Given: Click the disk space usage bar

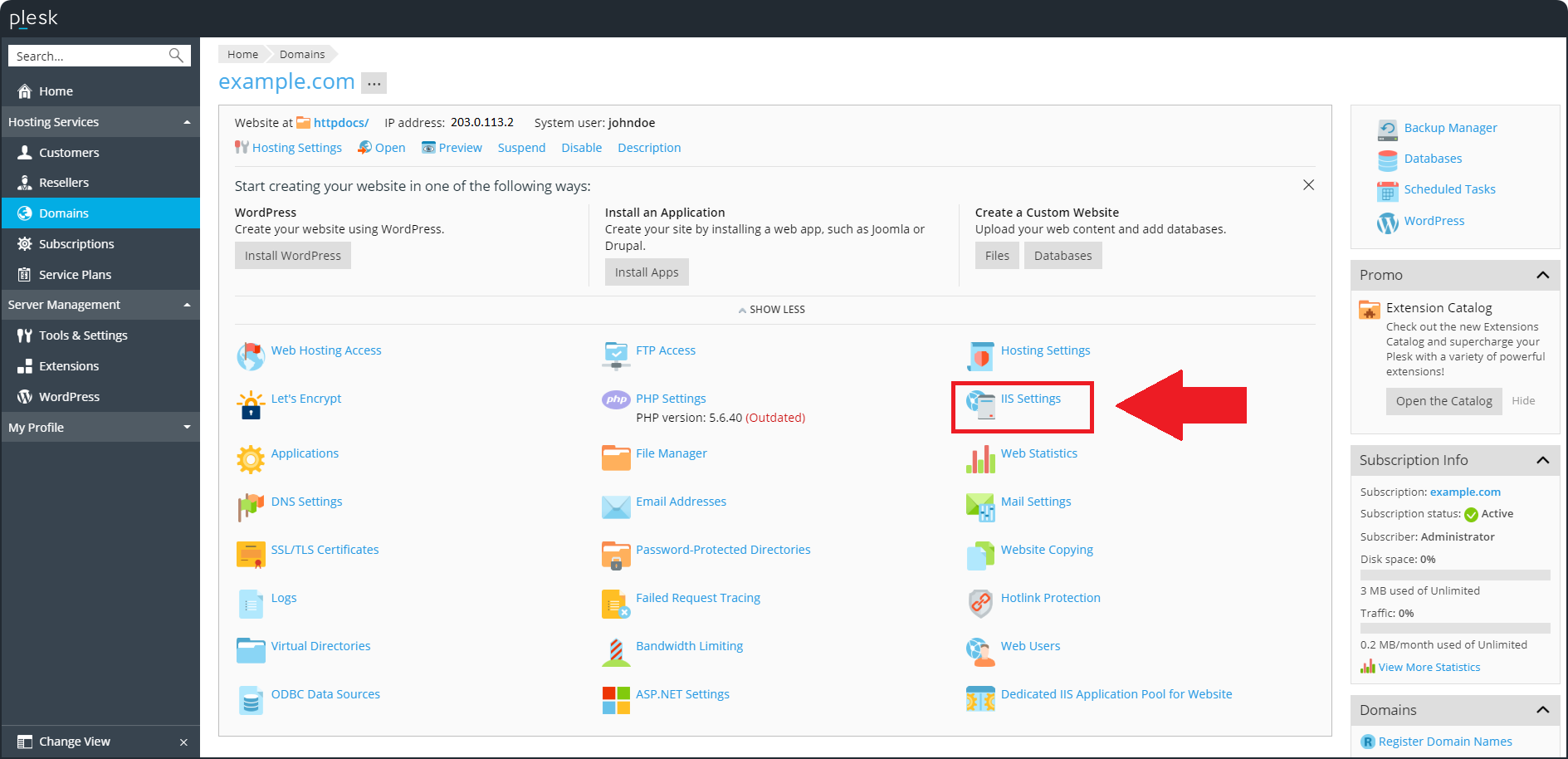Looking at the screenshot, I should pos(1455,575).
